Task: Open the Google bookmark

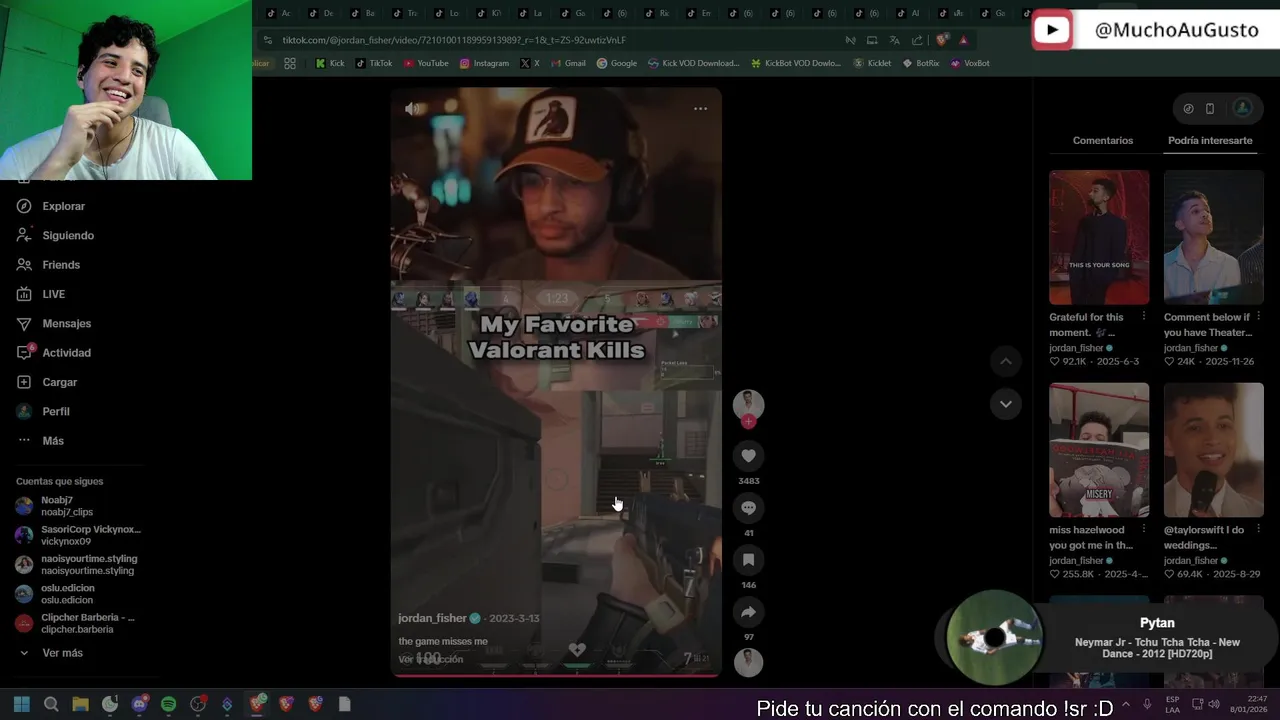Action: [616, 63]
